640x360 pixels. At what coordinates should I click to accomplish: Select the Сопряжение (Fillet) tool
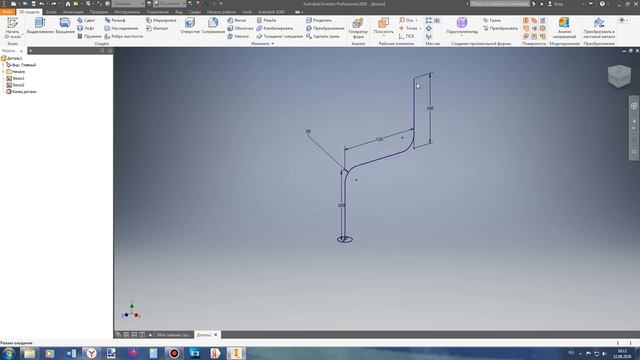point(213,26)
